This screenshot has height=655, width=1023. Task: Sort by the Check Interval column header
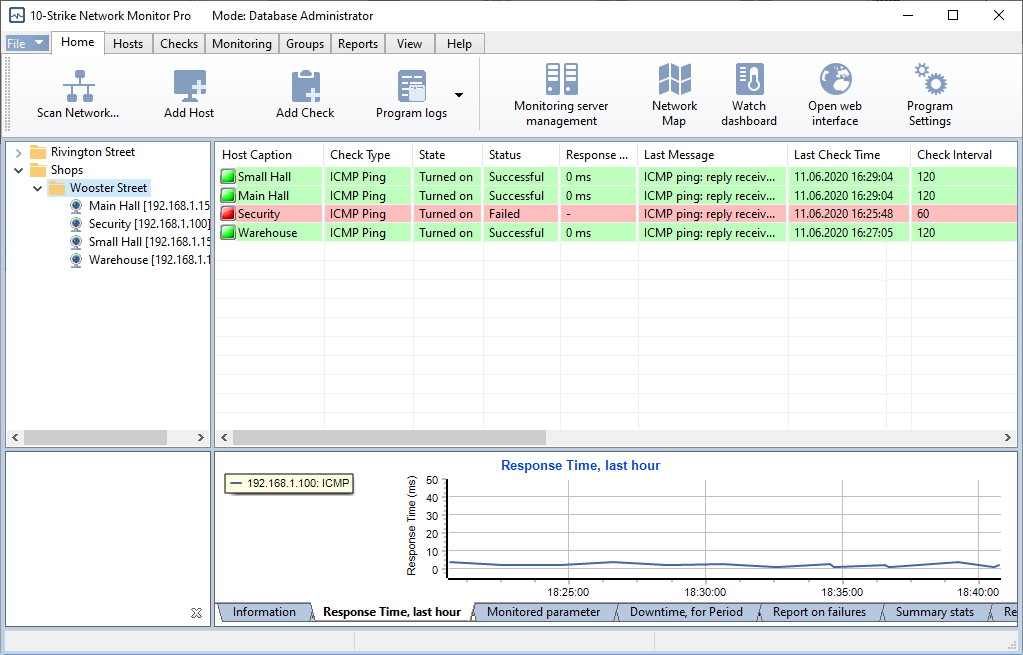964,155
